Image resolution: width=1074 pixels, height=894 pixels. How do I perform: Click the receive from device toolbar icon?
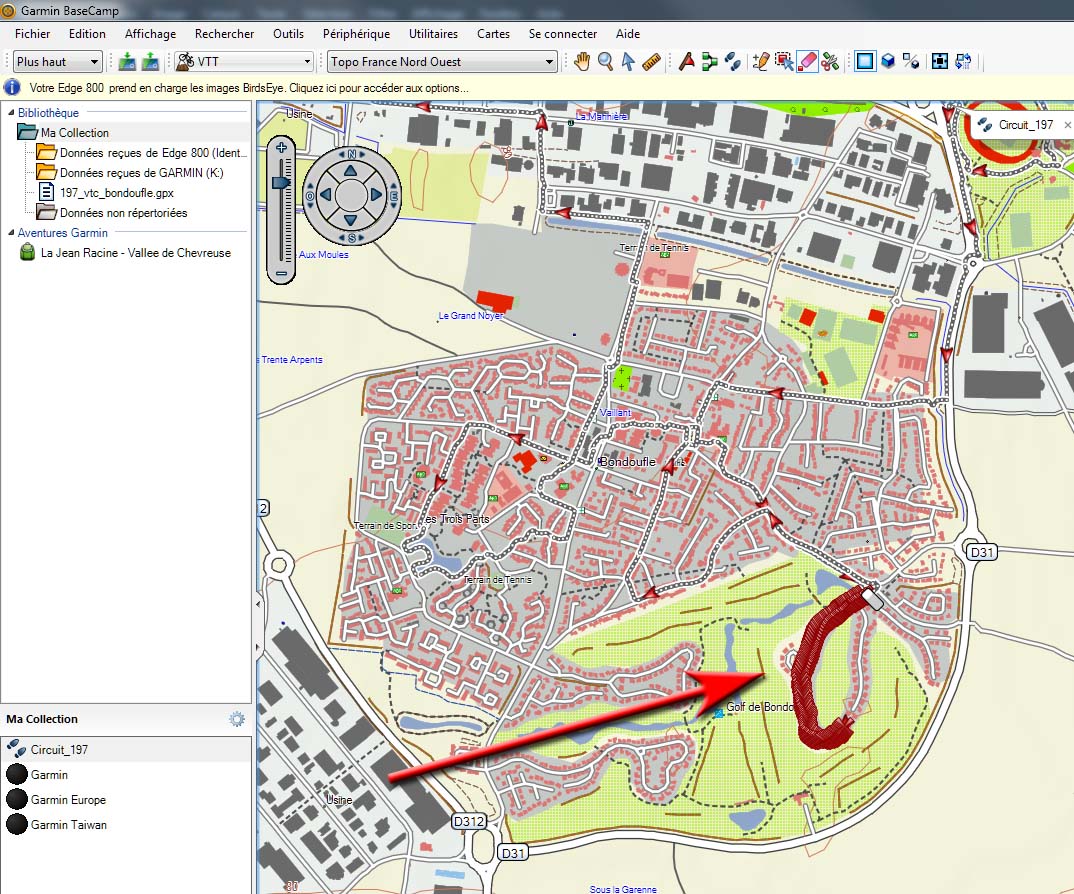[x=150, y=62]
